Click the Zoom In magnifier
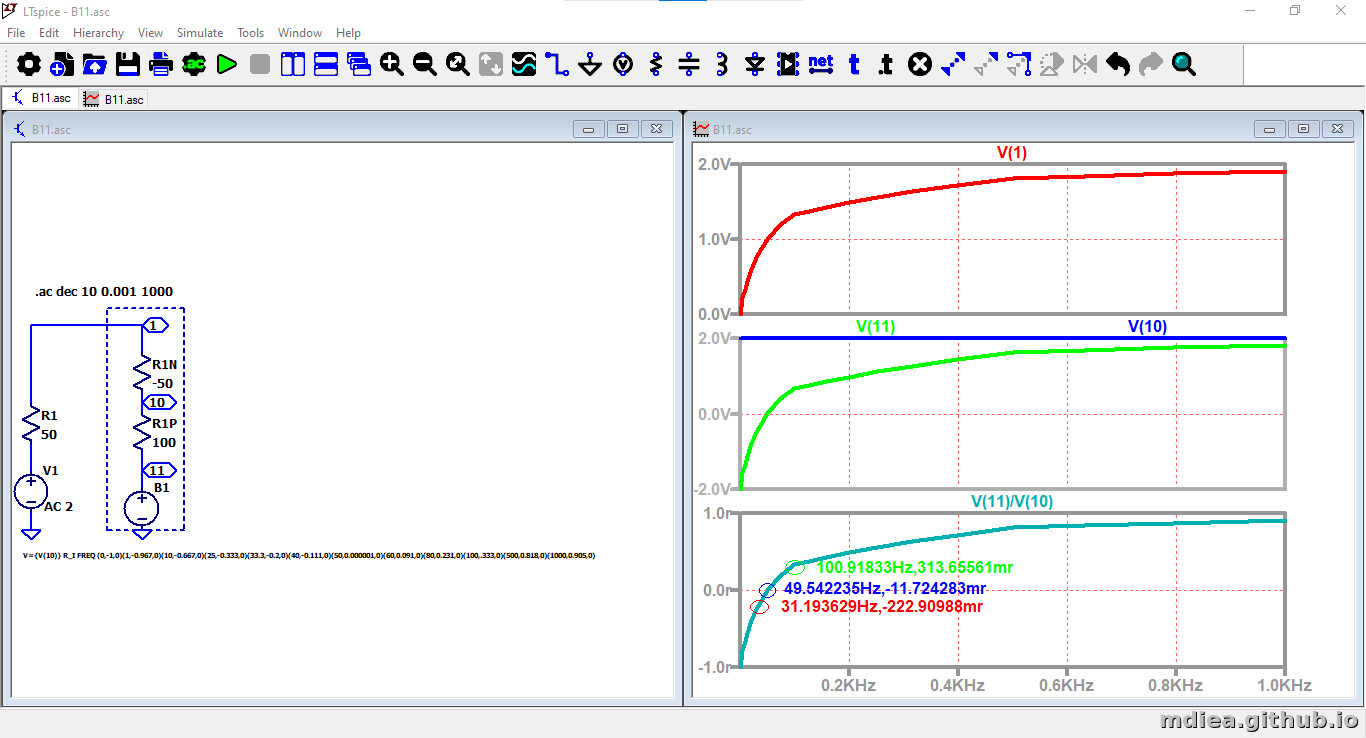 (x=392, y=65)
